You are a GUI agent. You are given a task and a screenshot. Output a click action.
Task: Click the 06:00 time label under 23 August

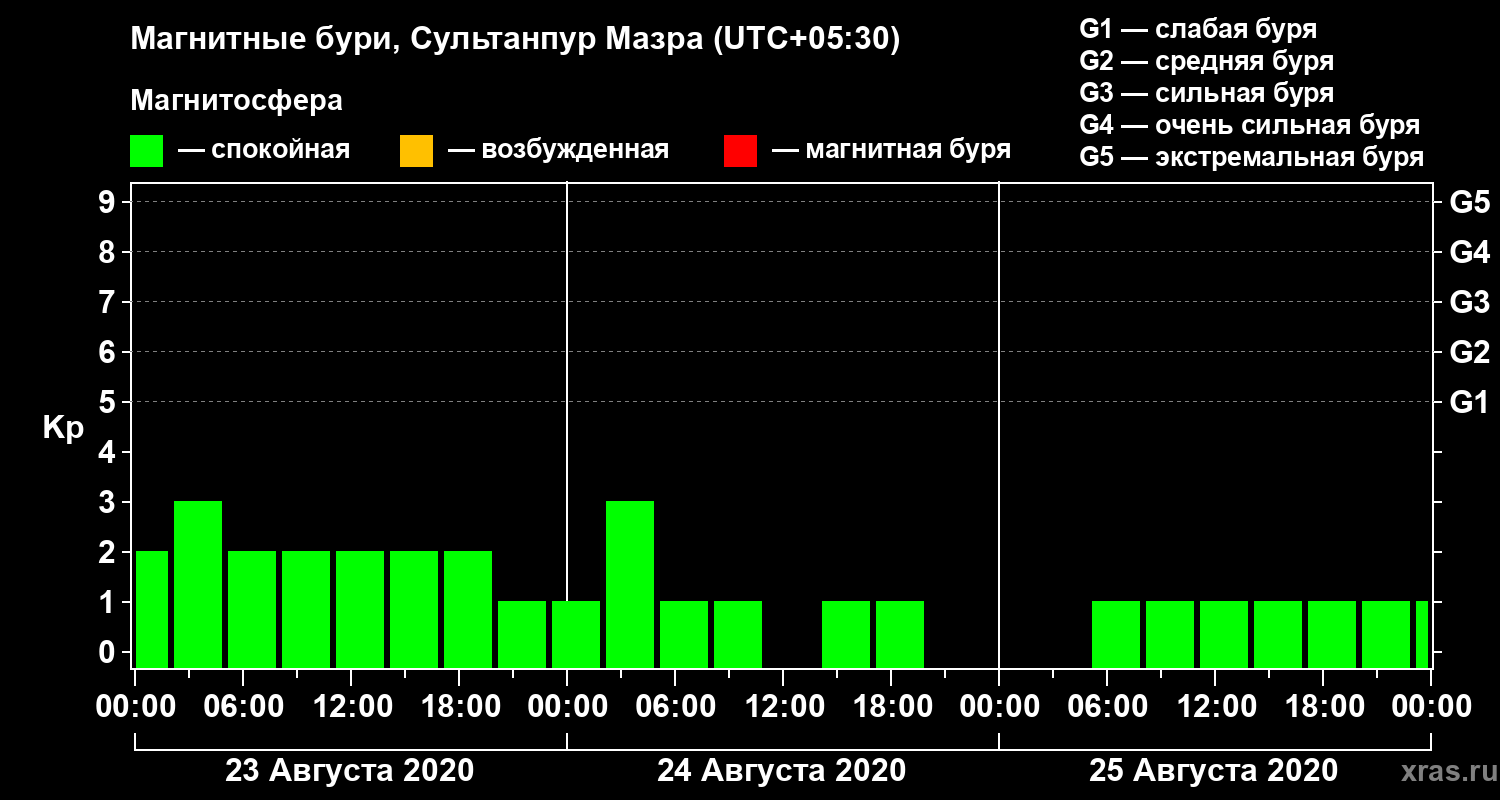tap(244, 707)
